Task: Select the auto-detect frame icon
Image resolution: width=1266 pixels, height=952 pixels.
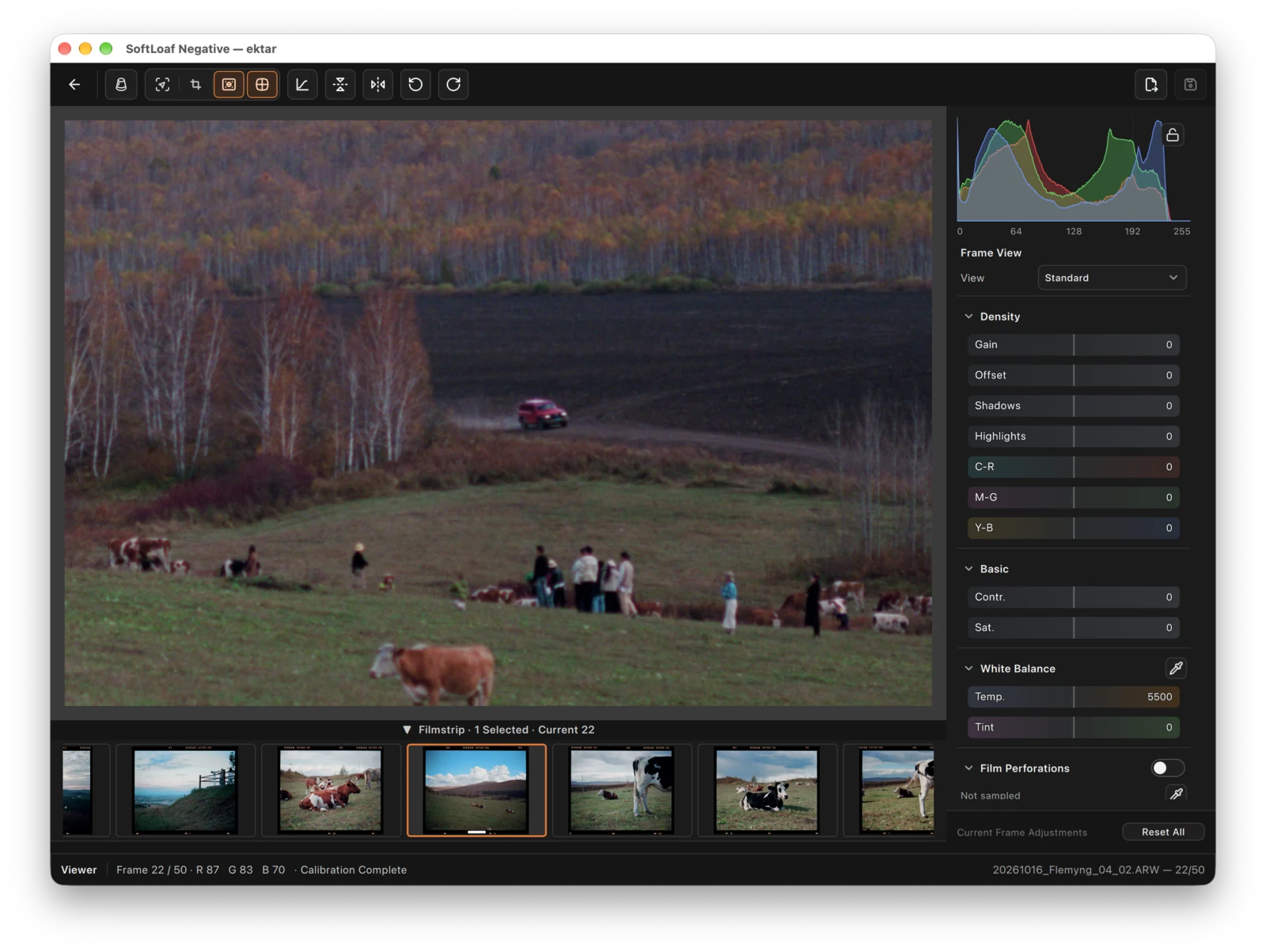Action: [162, 85]
